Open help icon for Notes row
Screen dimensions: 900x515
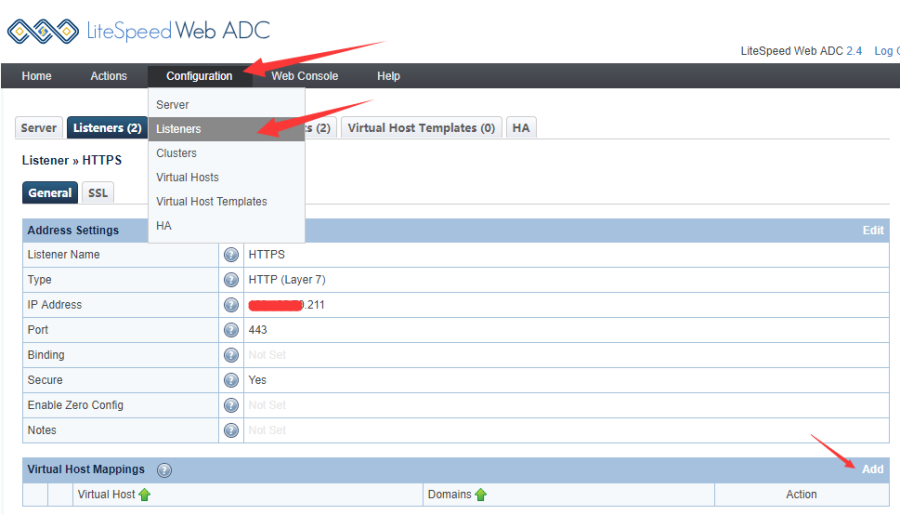pyautogui.click(x=231, y=431)
